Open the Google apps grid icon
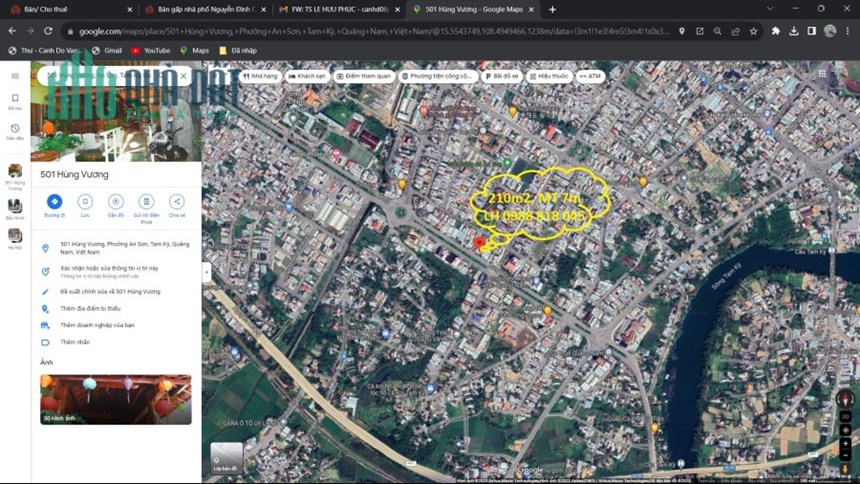 click(822, 74)
